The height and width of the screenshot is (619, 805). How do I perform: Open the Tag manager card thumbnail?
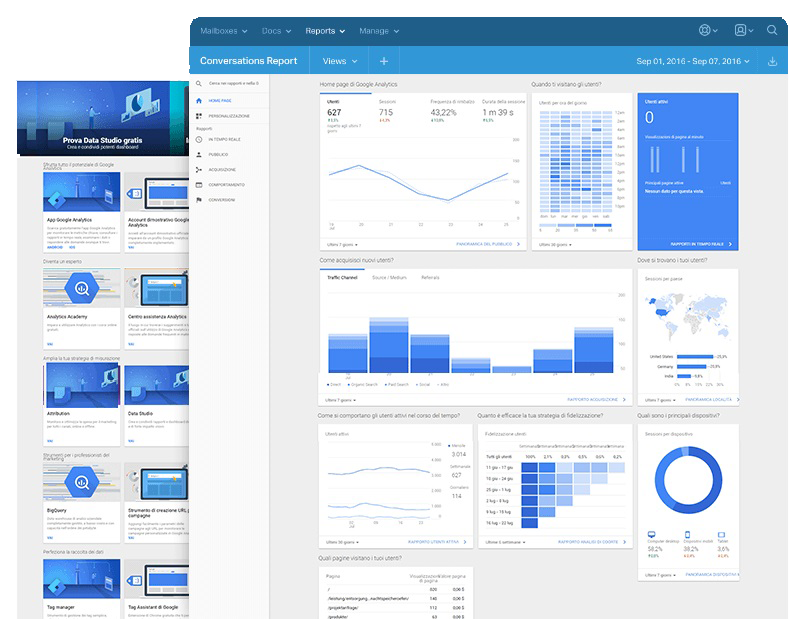[82, 579]
